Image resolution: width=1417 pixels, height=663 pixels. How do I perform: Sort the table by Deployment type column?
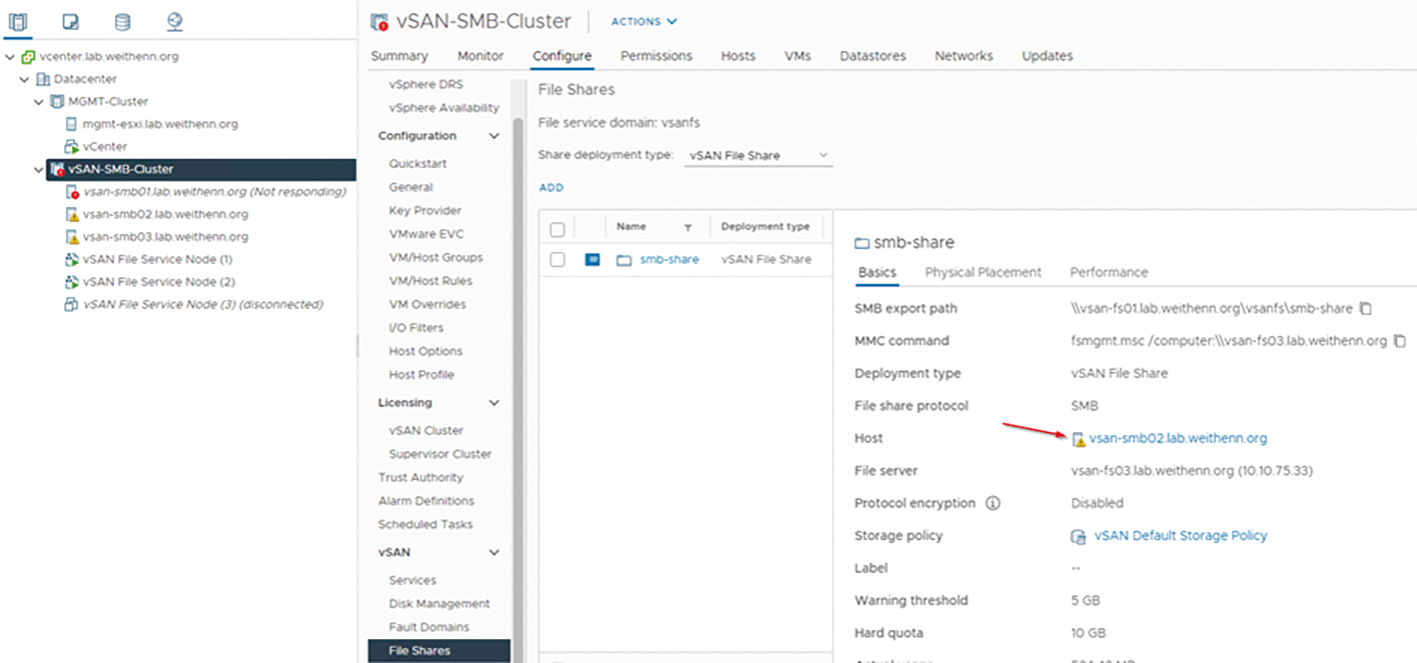(765, 228)
